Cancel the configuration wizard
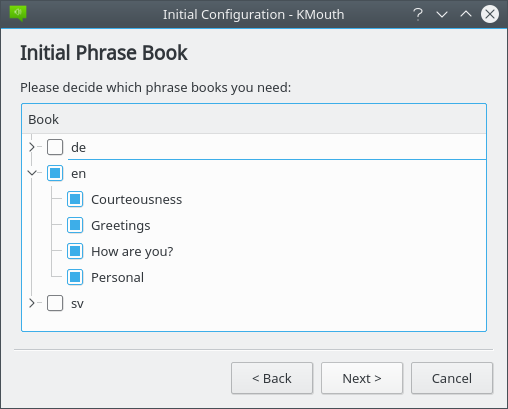 (452, 378)
